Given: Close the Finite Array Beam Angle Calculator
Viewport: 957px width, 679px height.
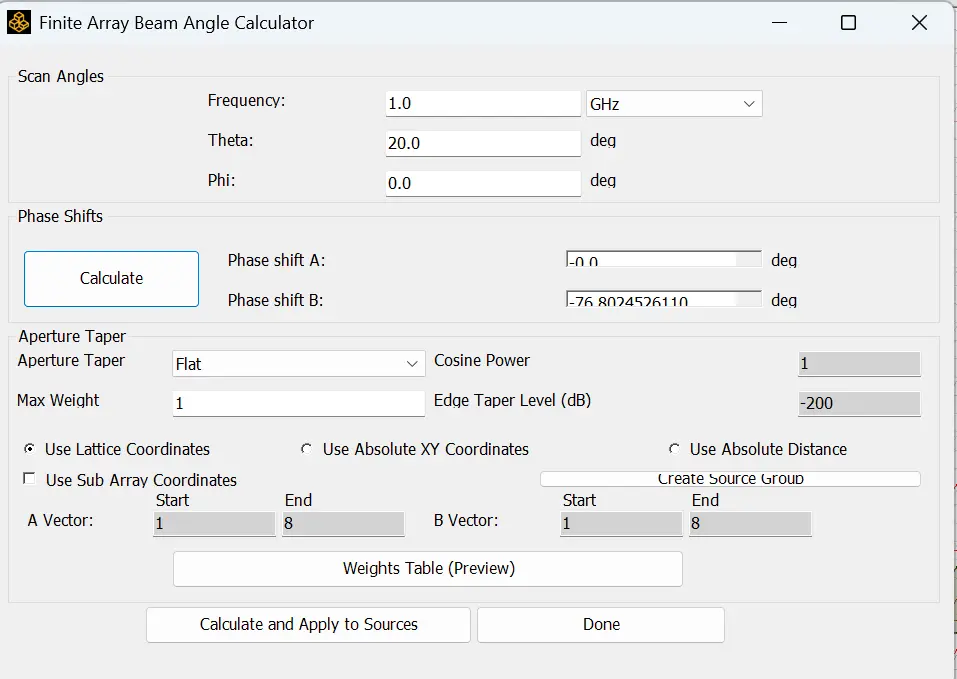Looking at the screenshot, I should (919, 23).
